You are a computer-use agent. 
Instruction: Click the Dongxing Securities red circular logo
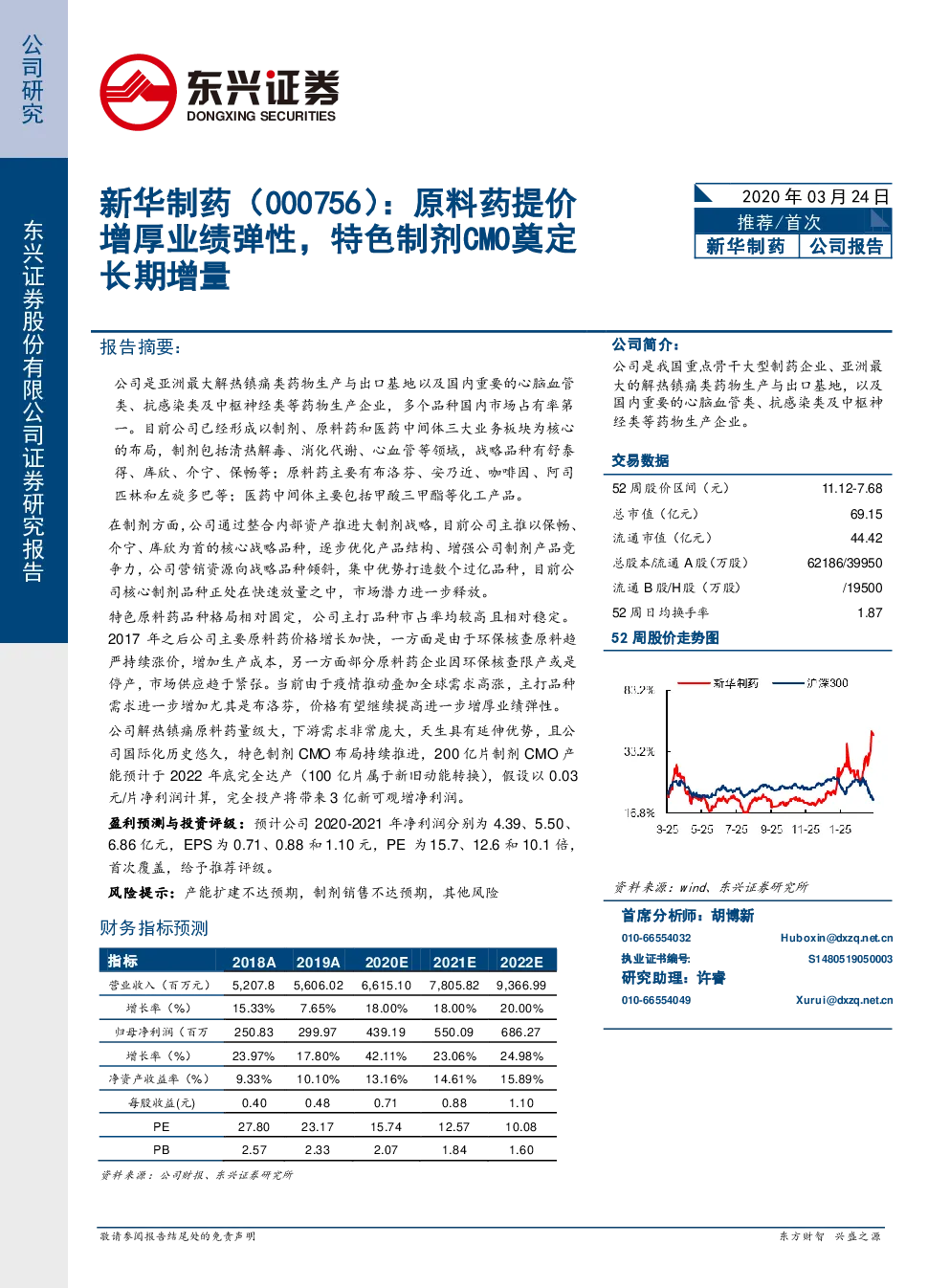tap(138, 93)
